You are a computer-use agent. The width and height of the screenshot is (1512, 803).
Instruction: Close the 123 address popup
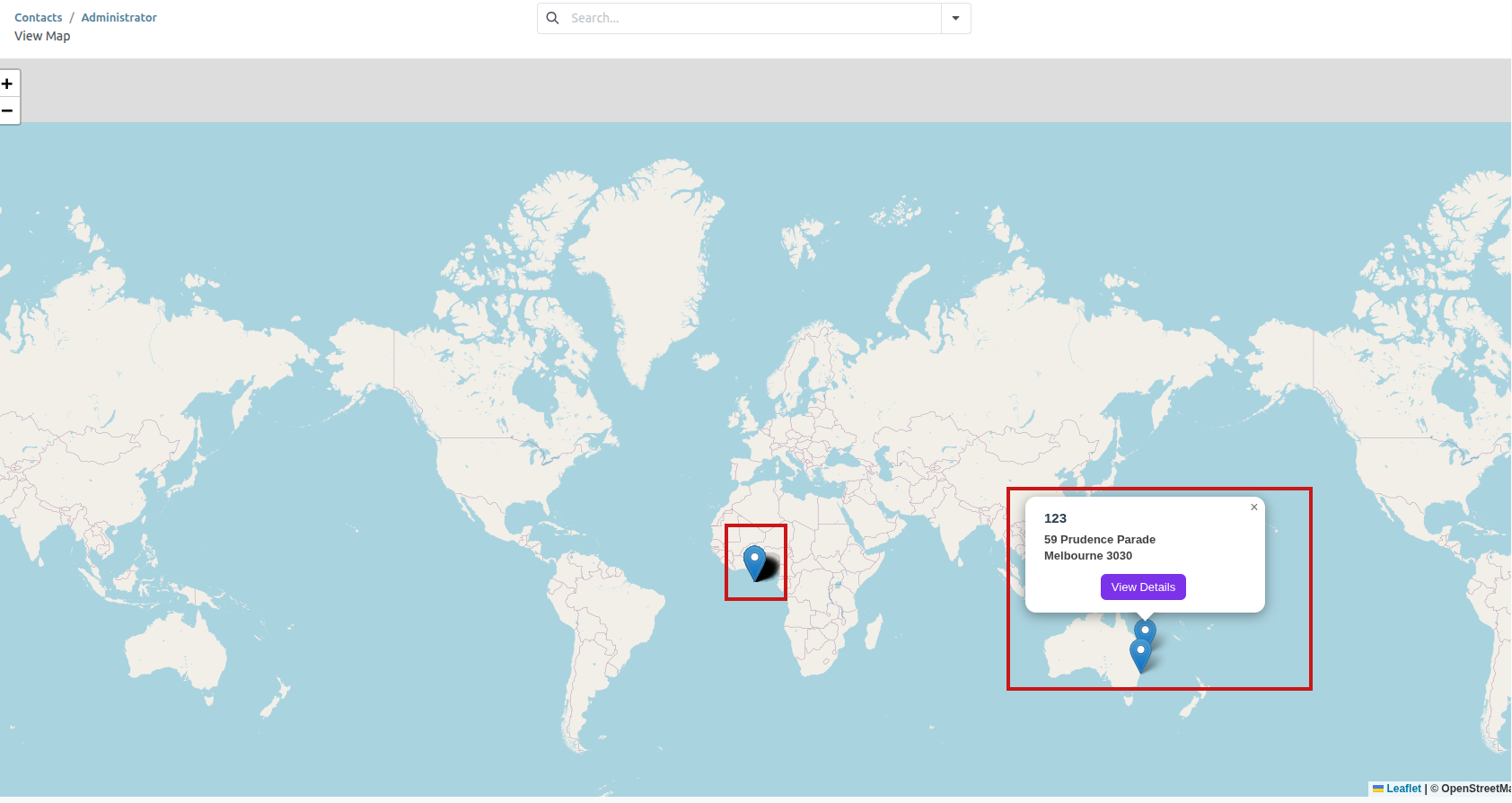point(1253,507)
